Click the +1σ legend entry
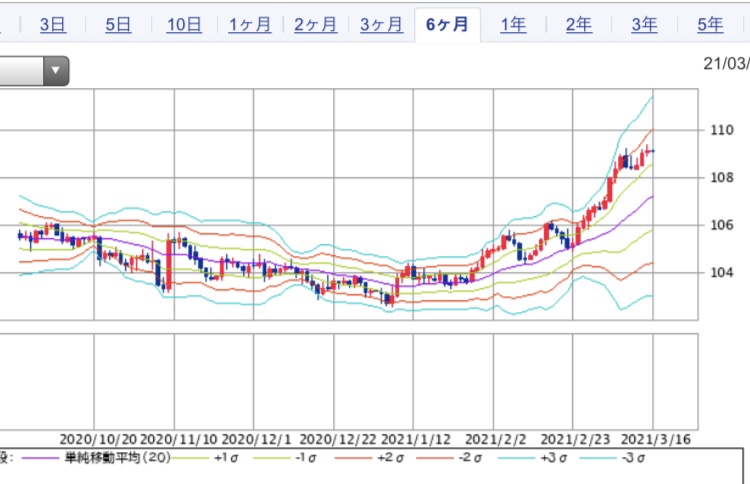The height and width of the screenshot is (484, 750). tap(226, 458)
